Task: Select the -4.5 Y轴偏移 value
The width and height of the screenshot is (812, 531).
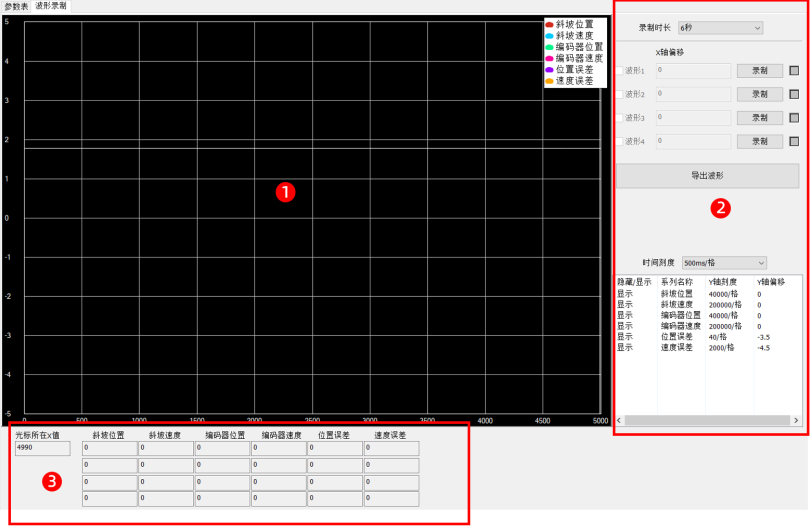Action: click(x=763, y=348)
